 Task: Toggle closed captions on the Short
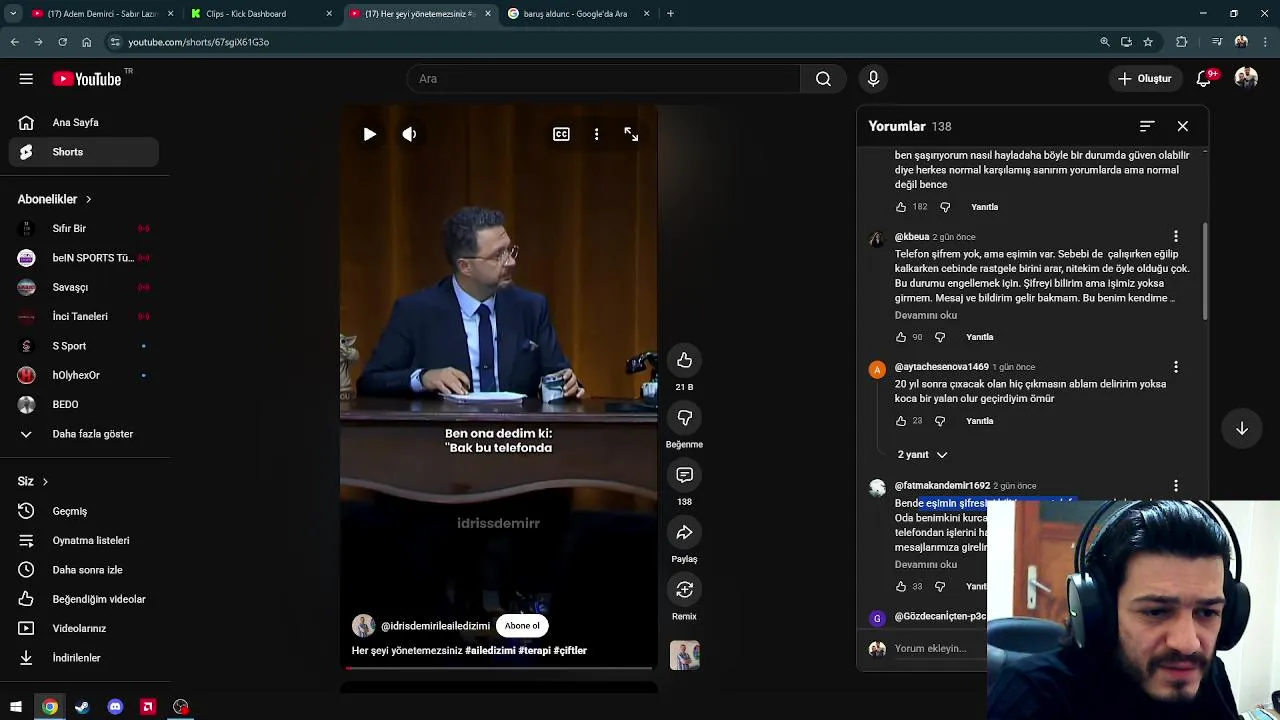pyautogui.click(x=561, y=134)
